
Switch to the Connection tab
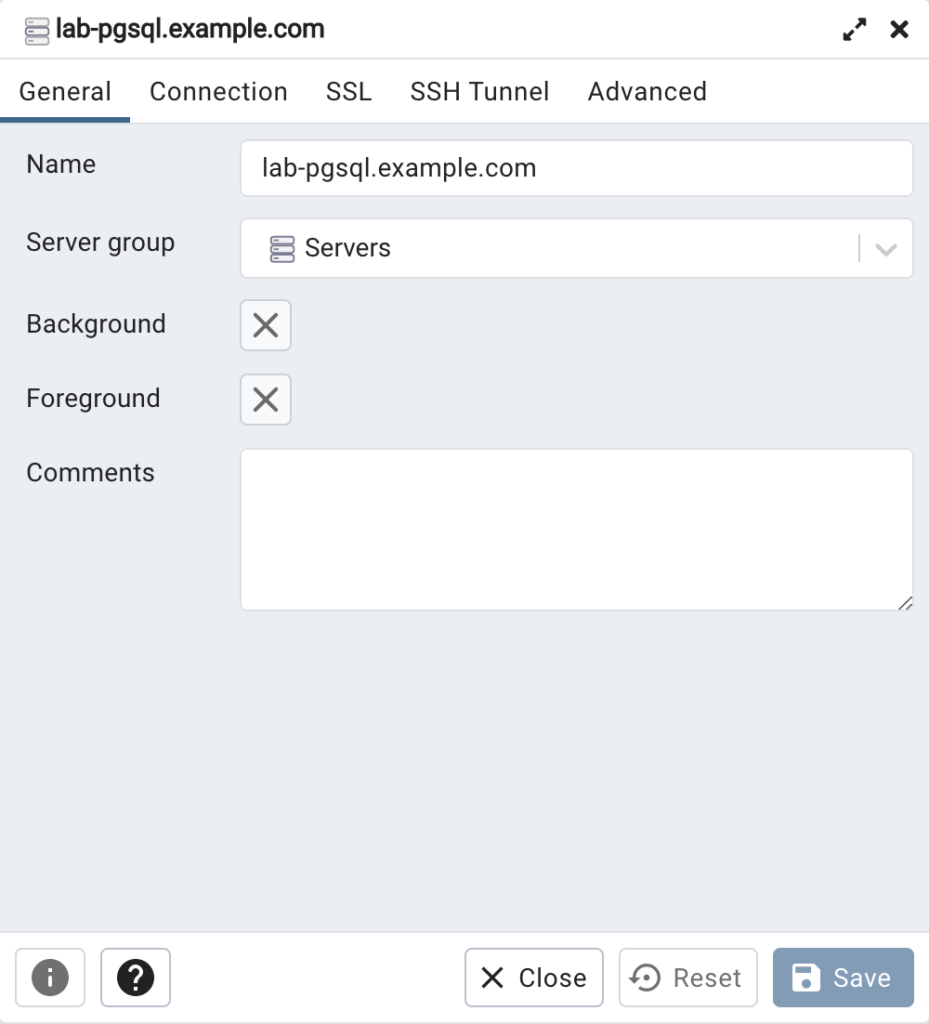coord(218,91)
